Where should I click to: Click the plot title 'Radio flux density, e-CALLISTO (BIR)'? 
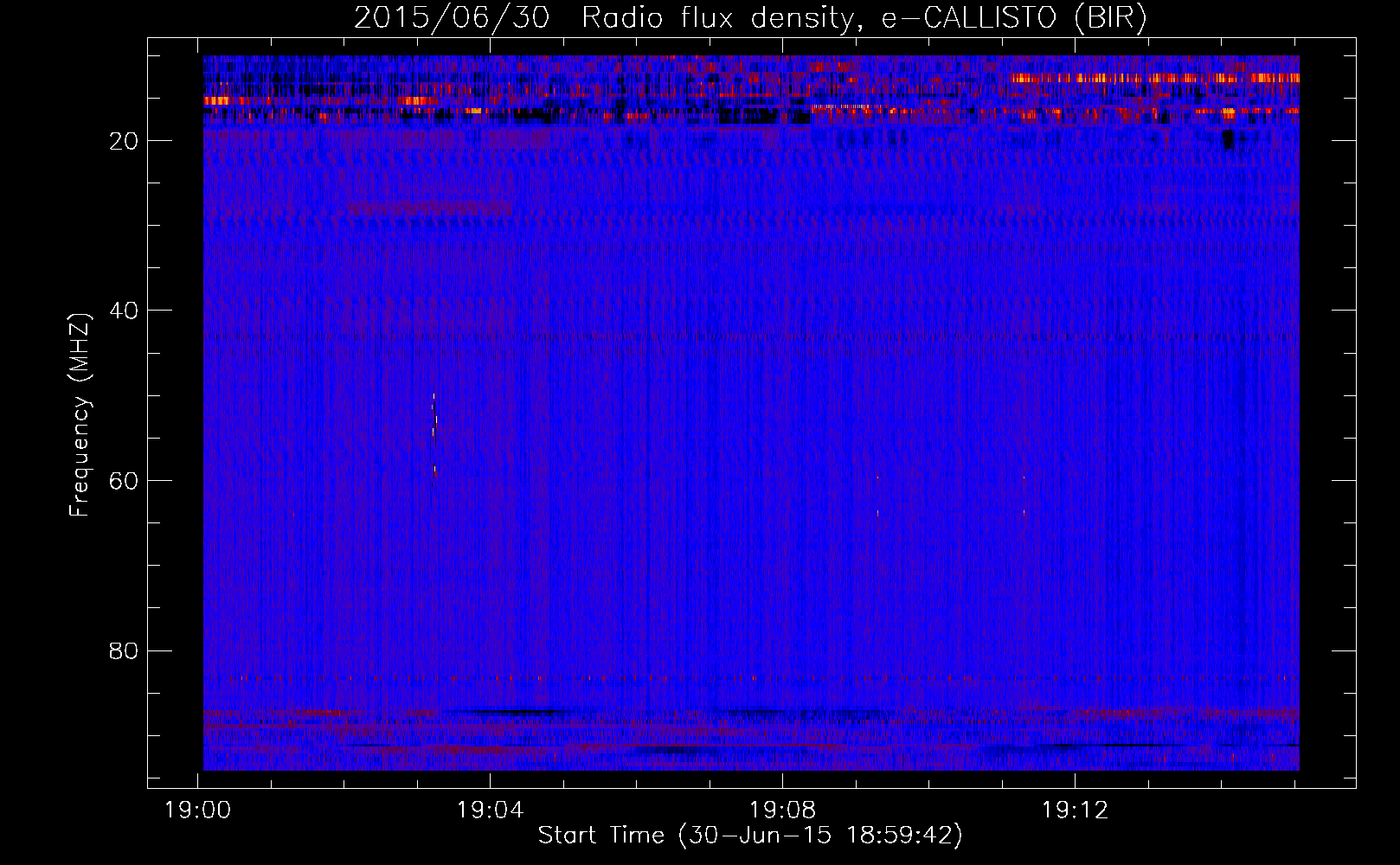(864, 18)
